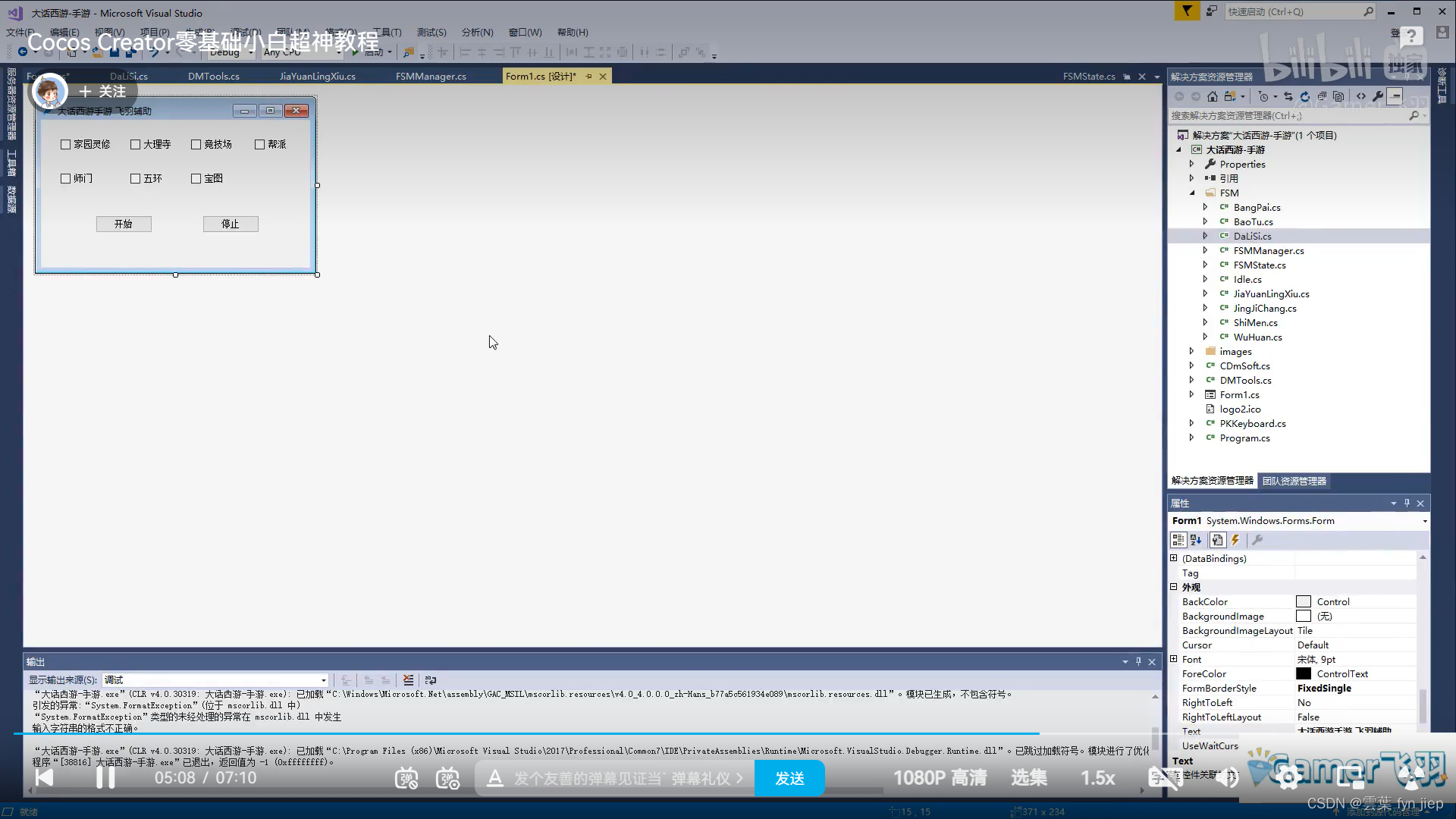1456x819 pixels.
Task: Click the ForeColor black color swatch
Action: [x=1304, y=673]
